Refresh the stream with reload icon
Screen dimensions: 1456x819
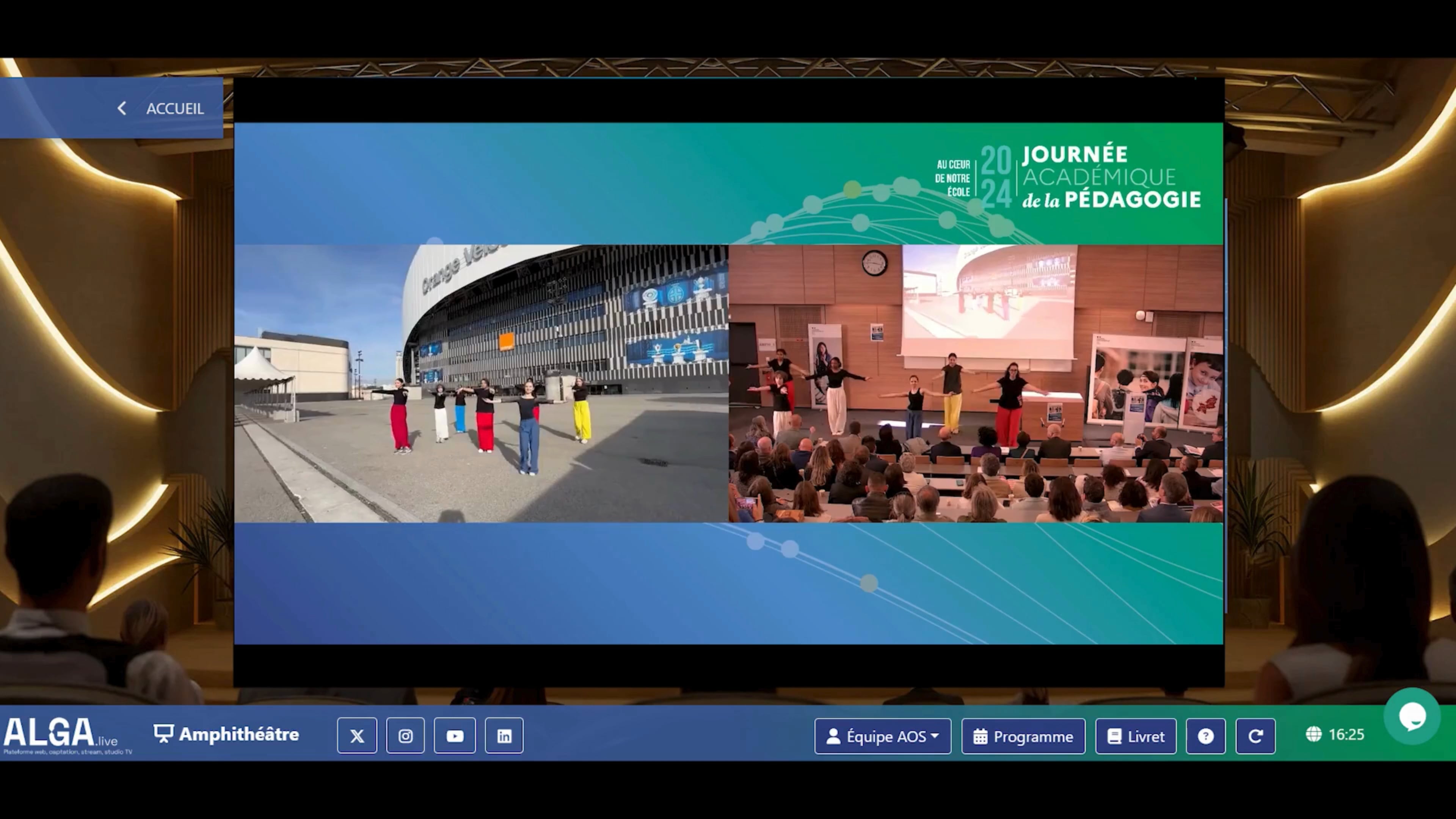coord(1255,736)
